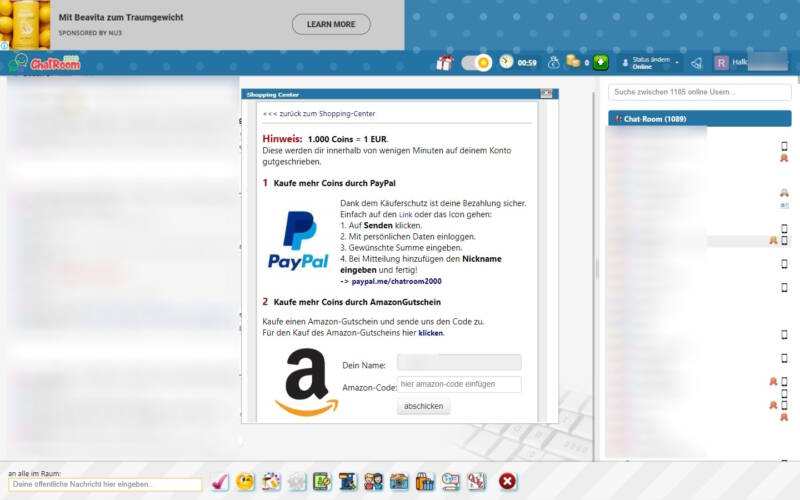Open the shopping bags store icon

coord(424,481)
